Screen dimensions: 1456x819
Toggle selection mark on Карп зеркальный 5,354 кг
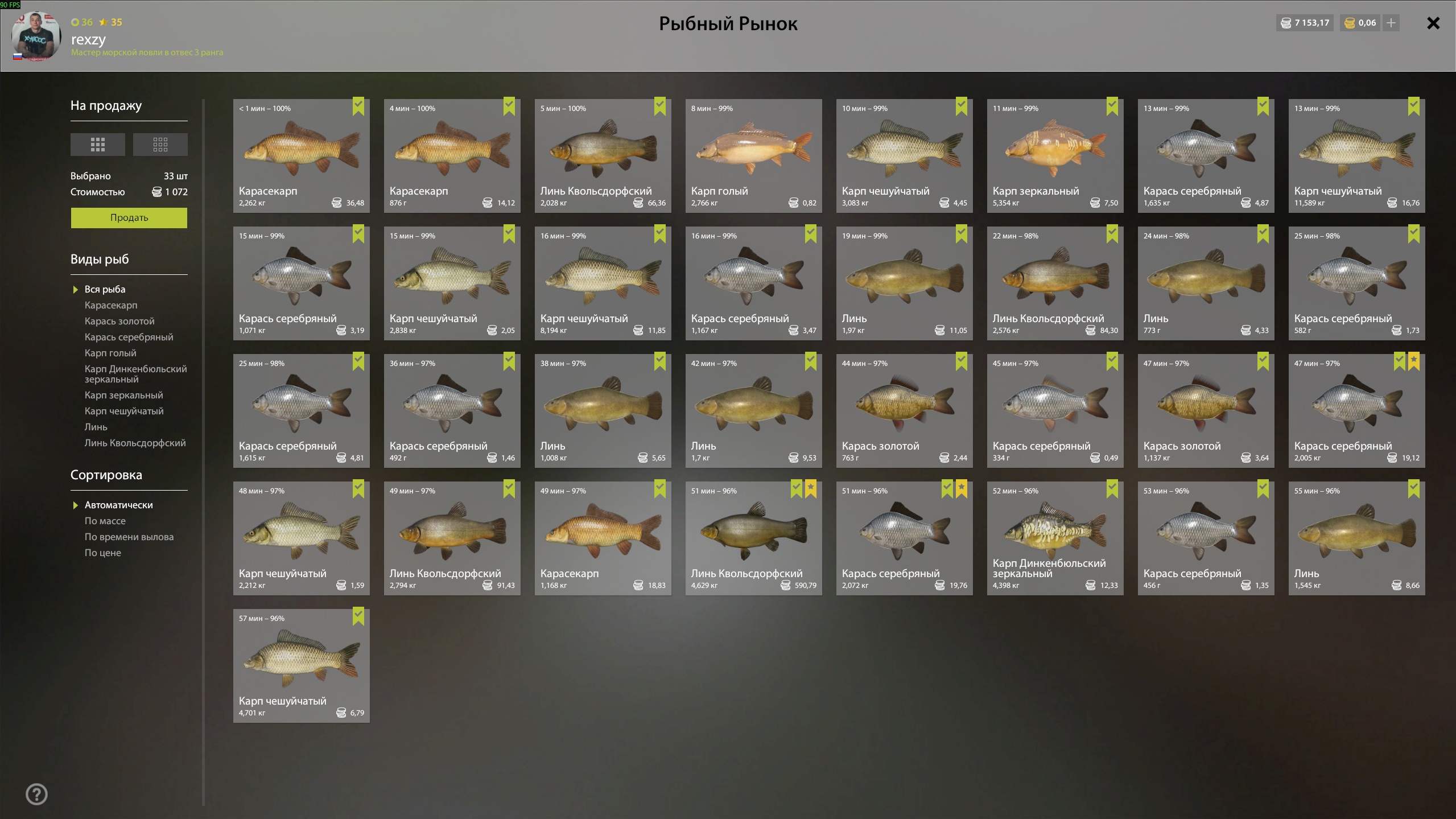1112,106
